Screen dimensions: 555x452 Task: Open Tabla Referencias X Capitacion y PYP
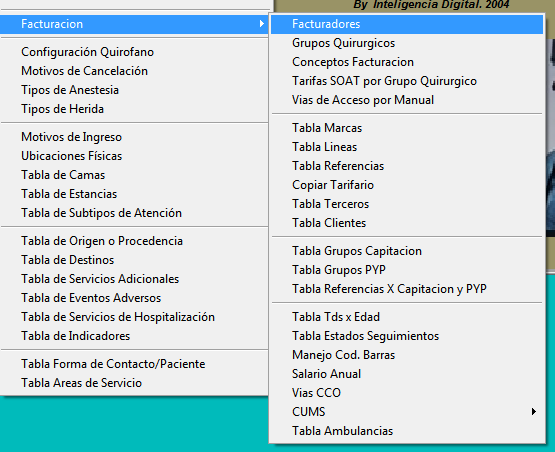407,289
